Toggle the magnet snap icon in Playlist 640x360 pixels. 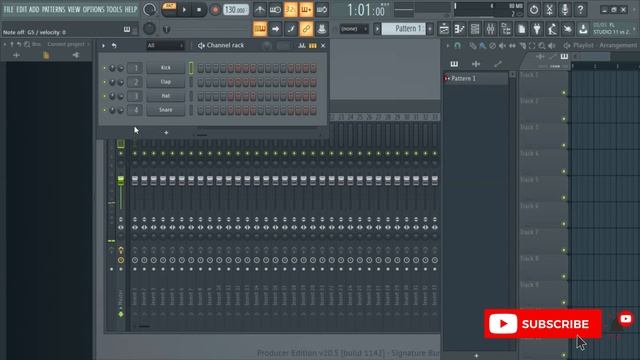point(458,46)
